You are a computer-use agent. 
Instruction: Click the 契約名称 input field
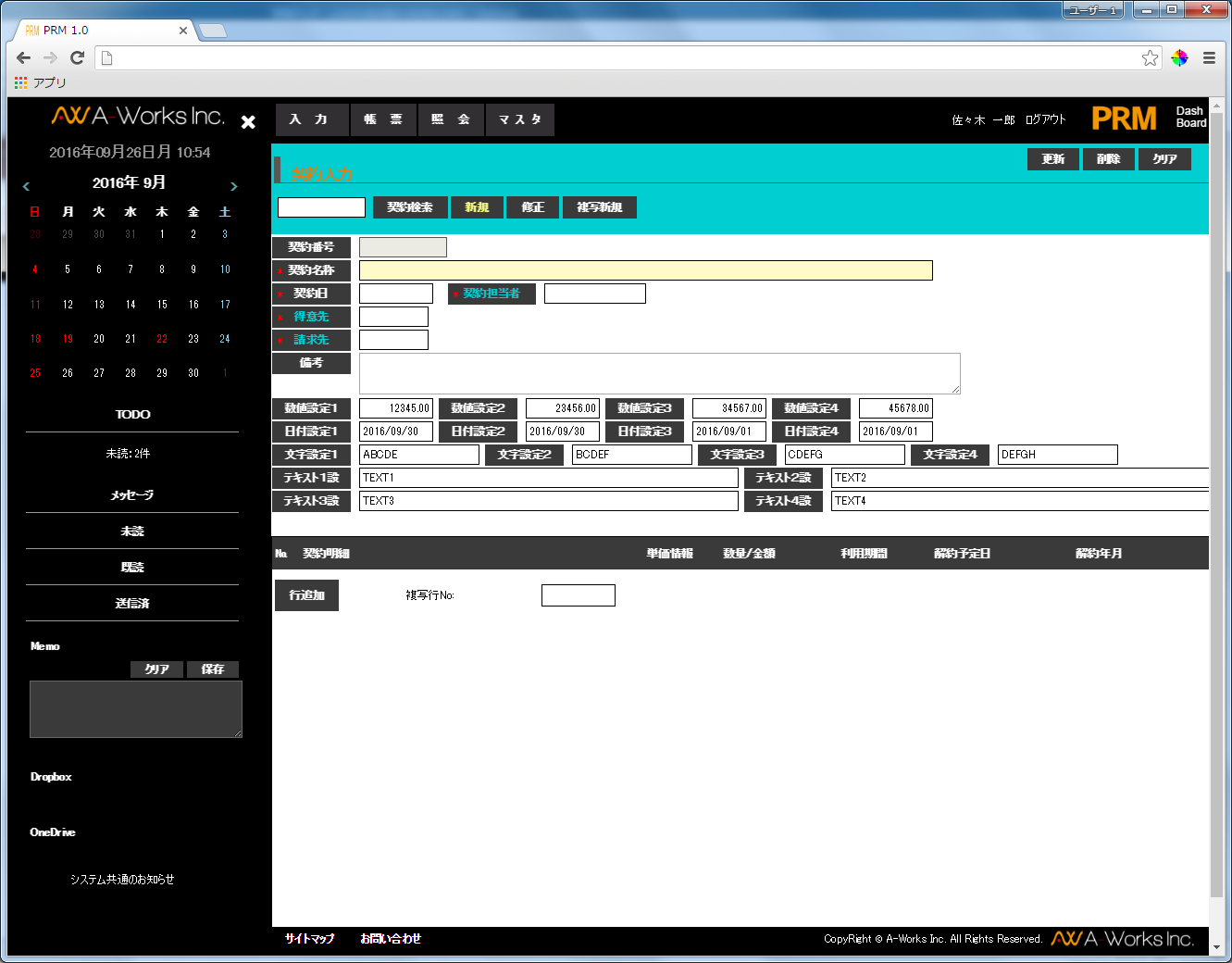point(645,270)
